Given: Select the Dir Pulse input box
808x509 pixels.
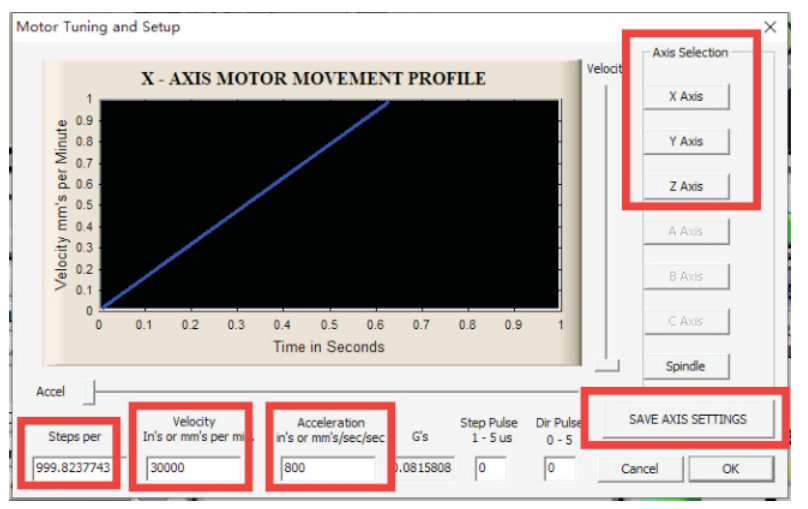Looking at the screenshot, I should [560, 468].
